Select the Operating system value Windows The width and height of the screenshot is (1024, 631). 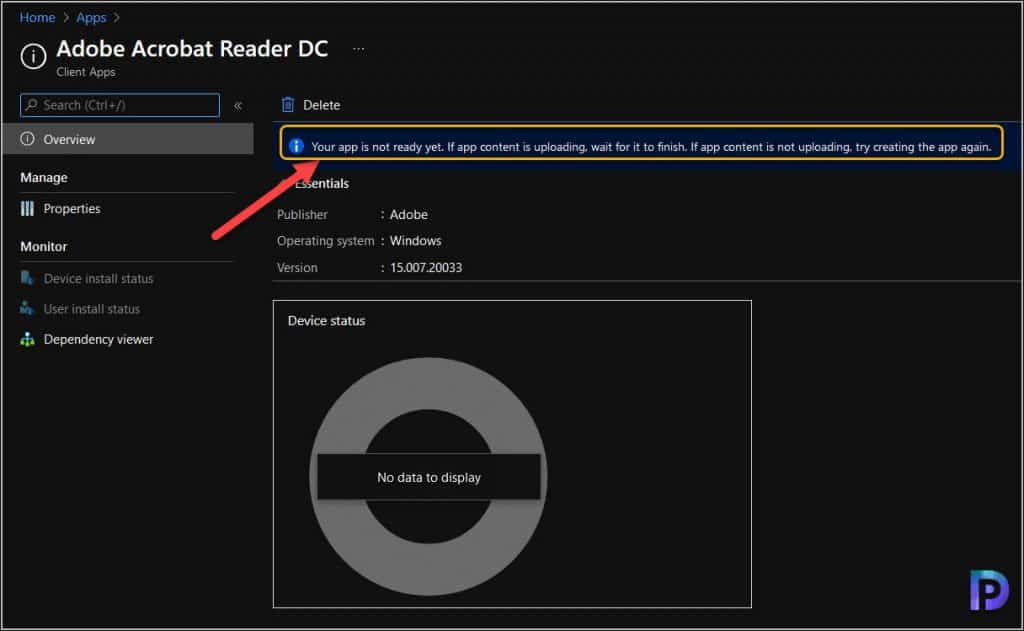coord(415,241)
